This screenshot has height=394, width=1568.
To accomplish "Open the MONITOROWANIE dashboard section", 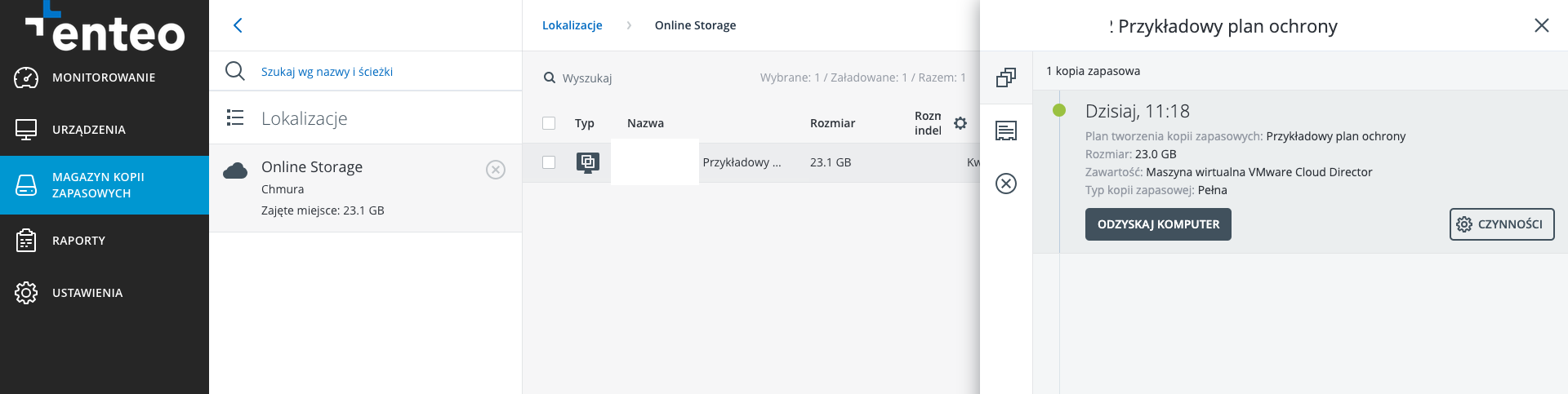I will pyautogui.click(x=104, y=77).
